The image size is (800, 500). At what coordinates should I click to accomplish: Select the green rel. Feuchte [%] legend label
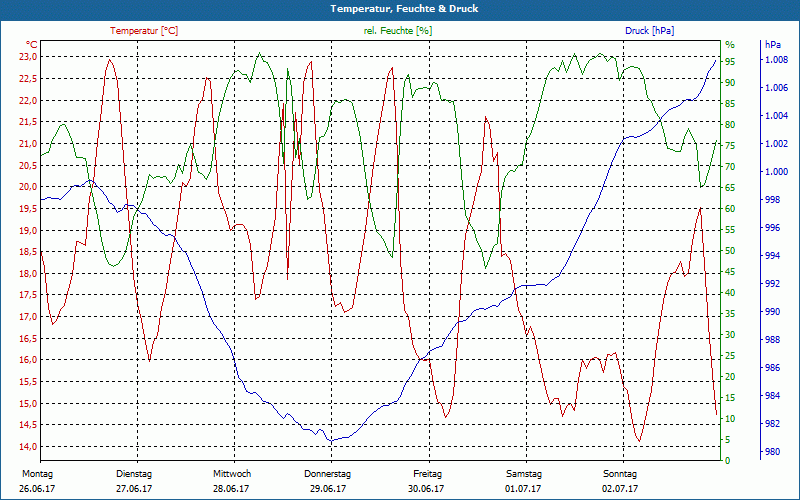coord(397,31)
